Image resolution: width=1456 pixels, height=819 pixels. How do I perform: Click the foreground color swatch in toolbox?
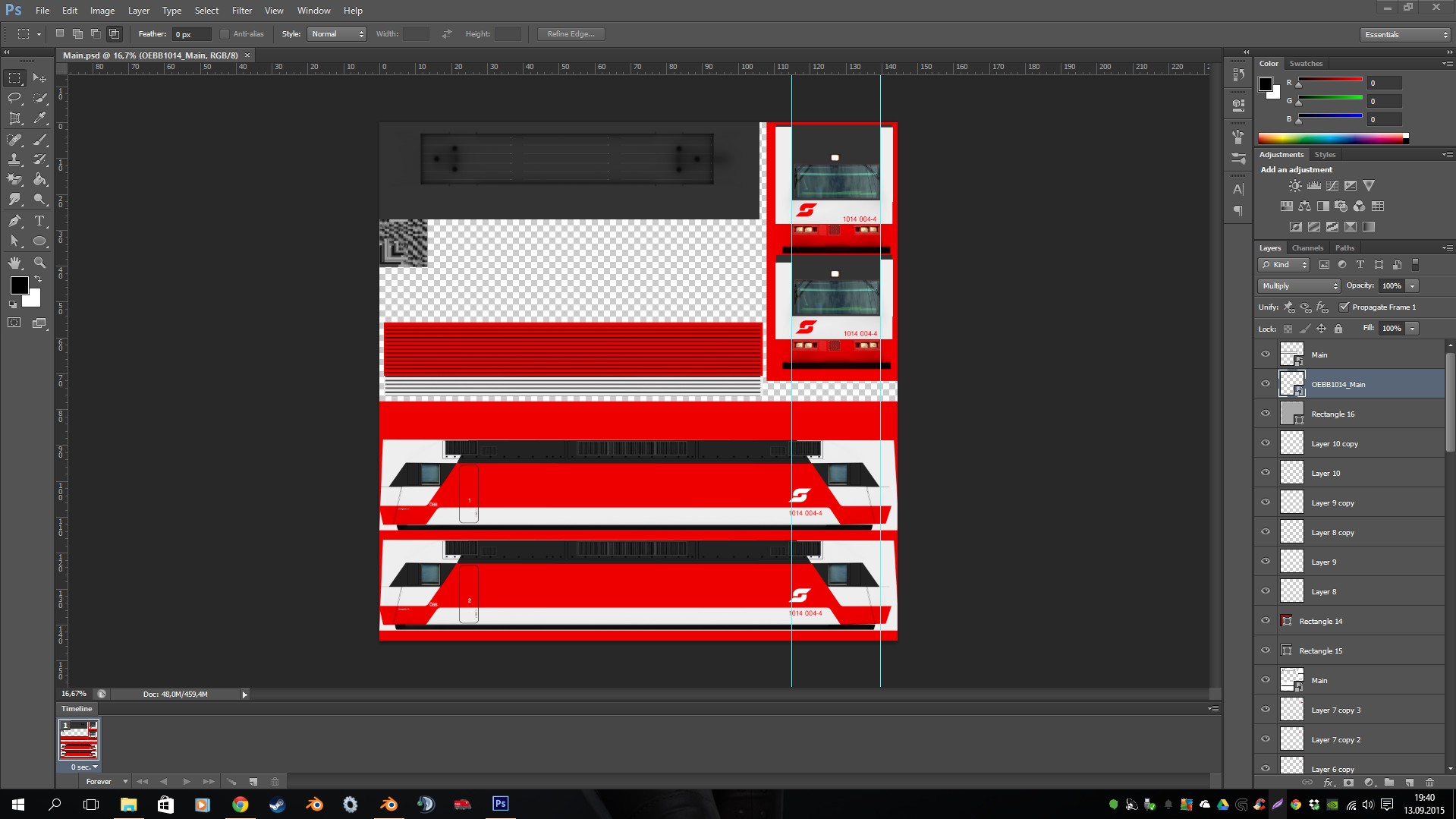tap(19, 285)
